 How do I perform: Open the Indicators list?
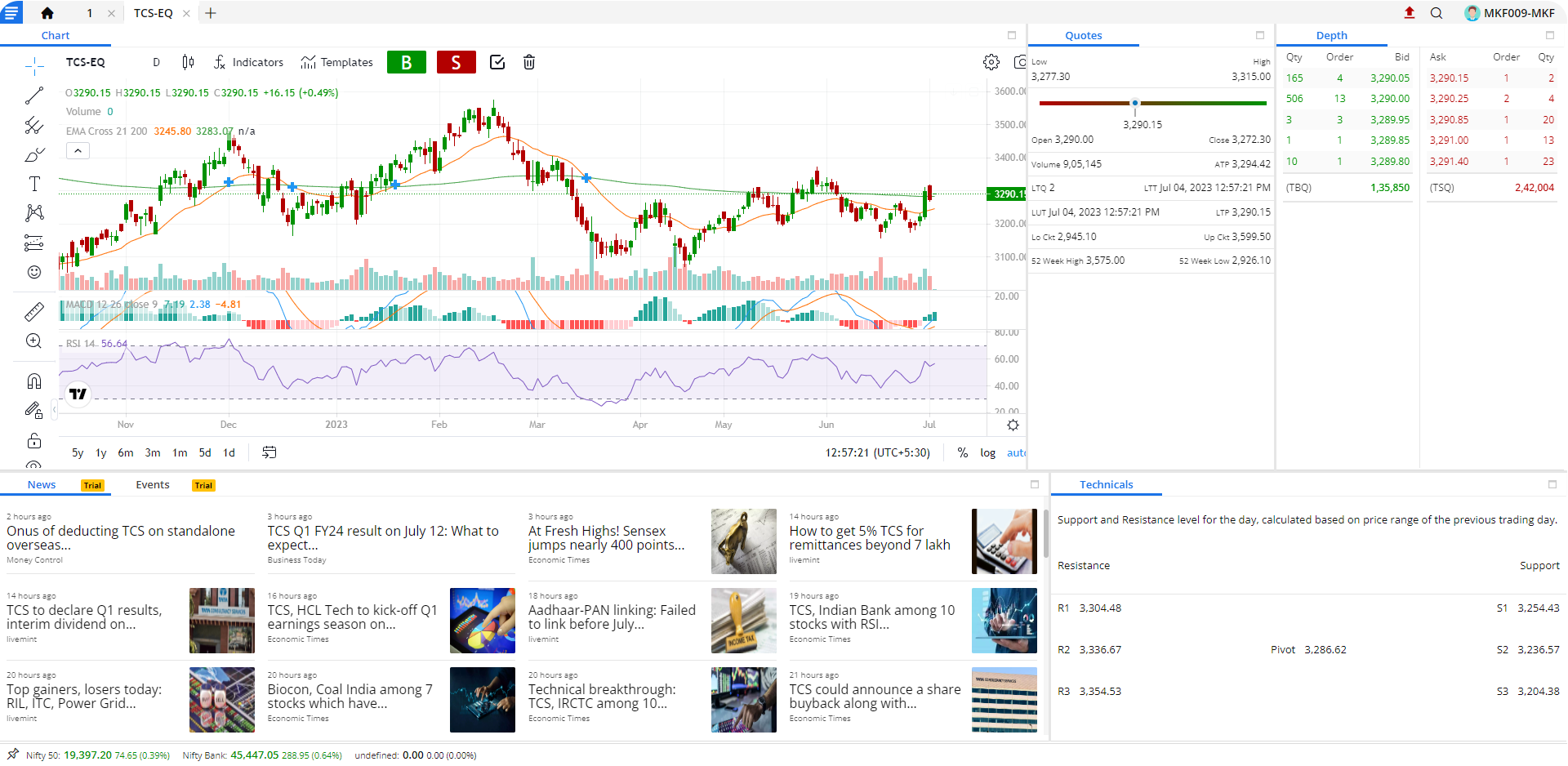point(248,62)
